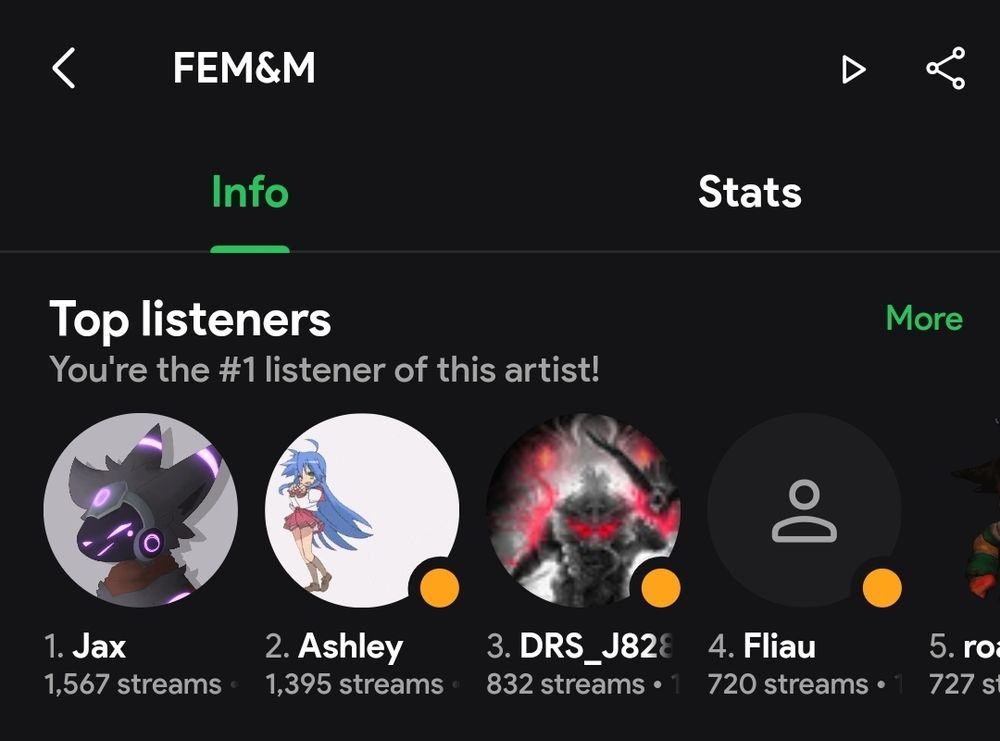This screenshot has width=1000, height=741.
Task: Go back using the left arrow
Action: tap(63, 68)
